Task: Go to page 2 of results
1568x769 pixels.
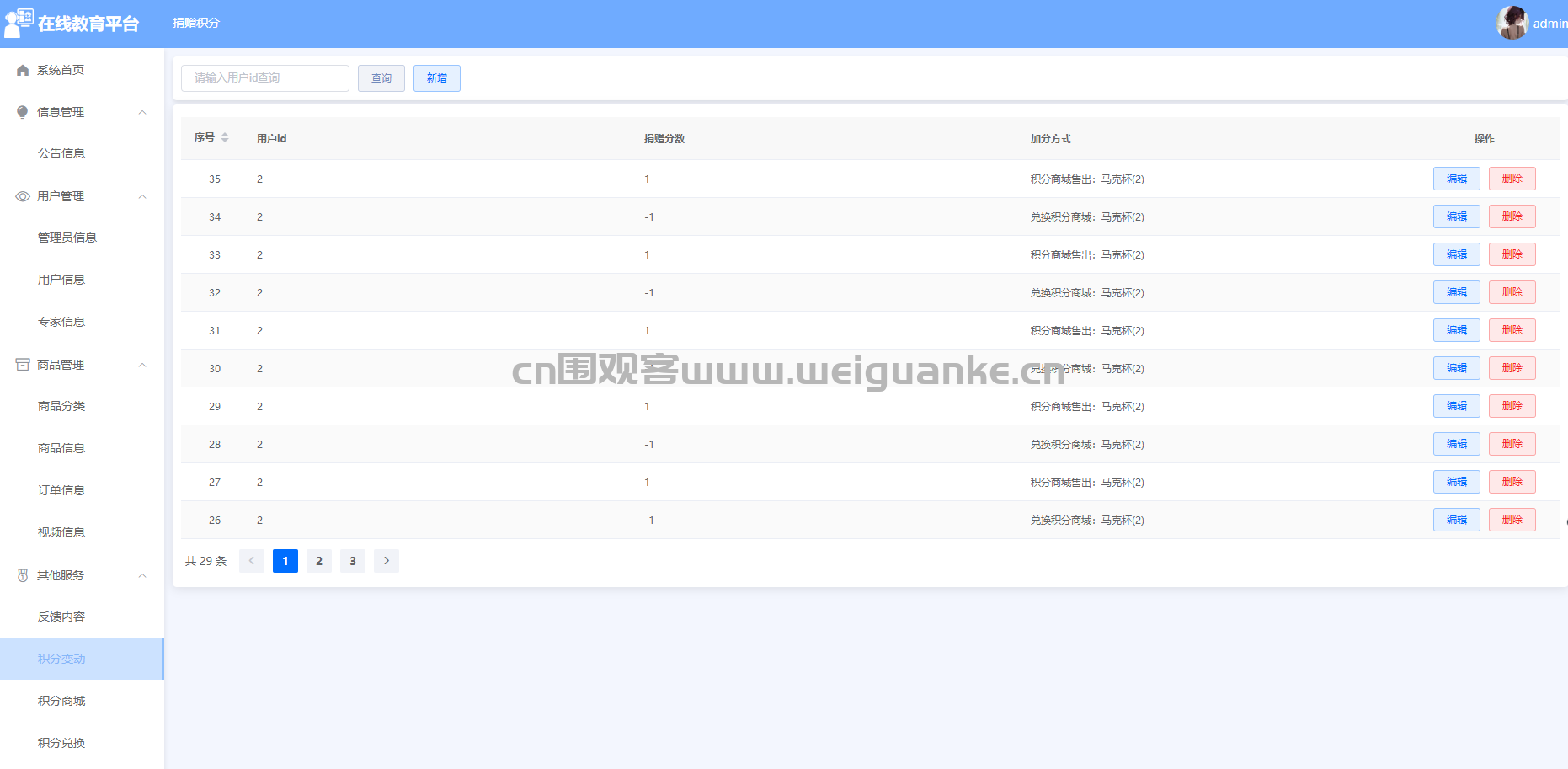Action: pyautogui.click(x=319, y=561)
